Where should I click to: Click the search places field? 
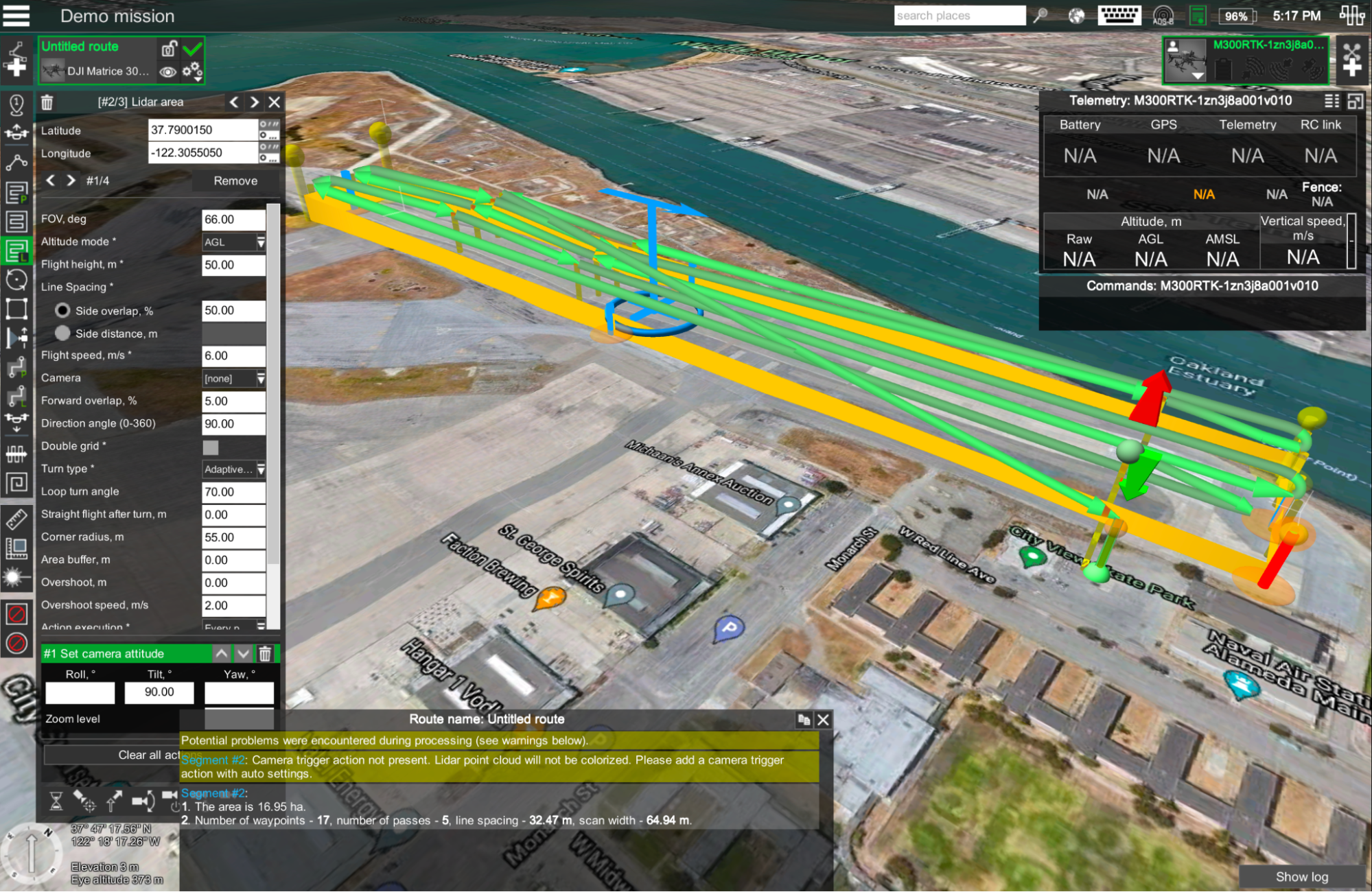click(960, 15)
